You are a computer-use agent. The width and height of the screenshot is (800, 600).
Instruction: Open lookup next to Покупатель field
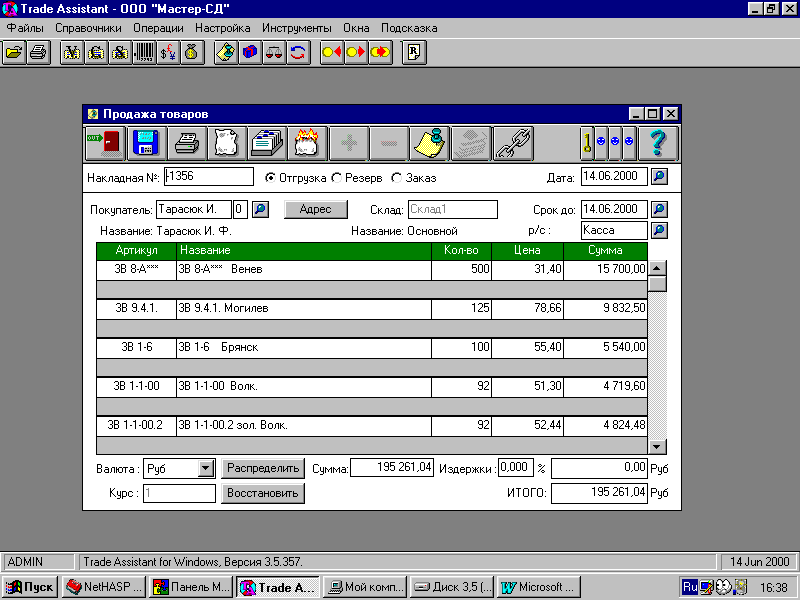point(260,209)
